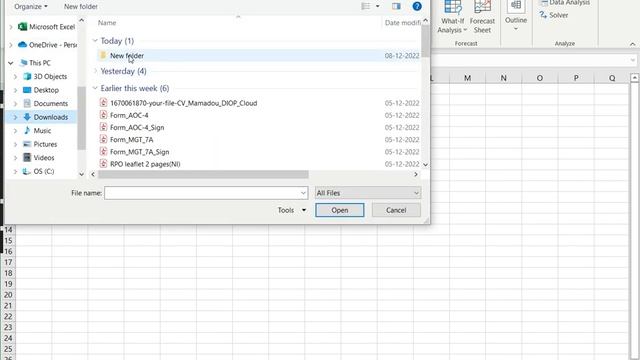640x360 pixels.
Task: Open the Outline group in Excel ribbon
Action: [516, 17]
